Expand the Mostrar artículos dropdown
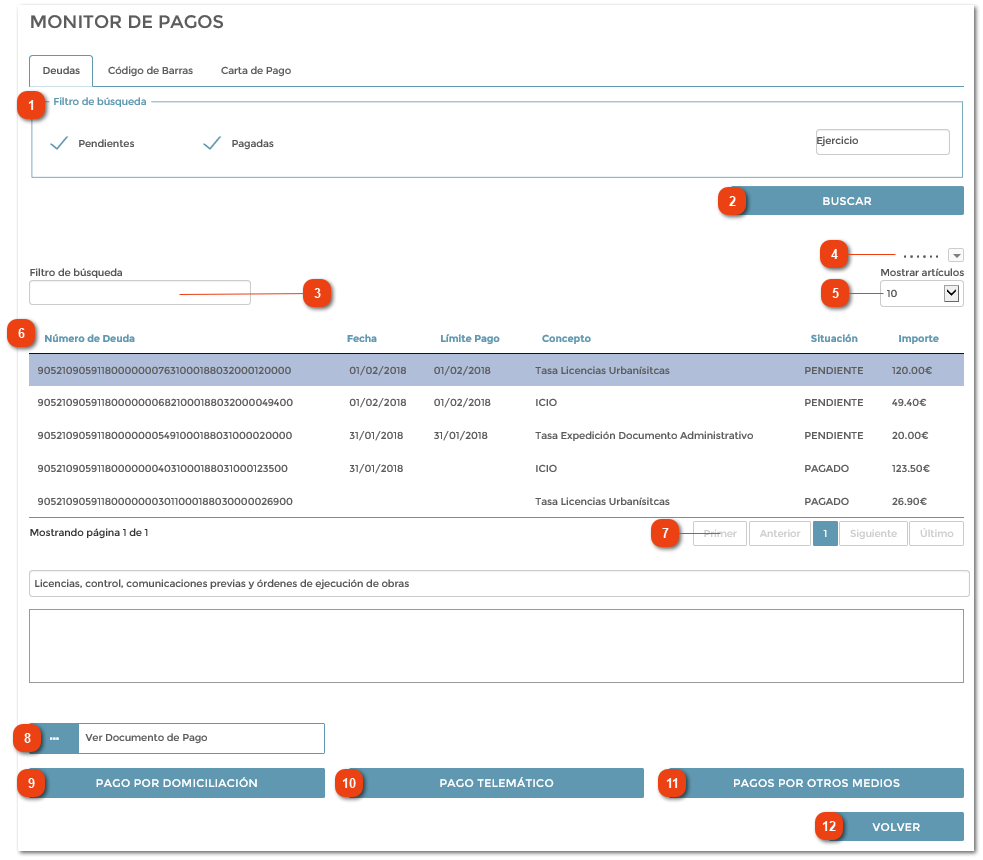983x860 pixels. coord(951,293)
